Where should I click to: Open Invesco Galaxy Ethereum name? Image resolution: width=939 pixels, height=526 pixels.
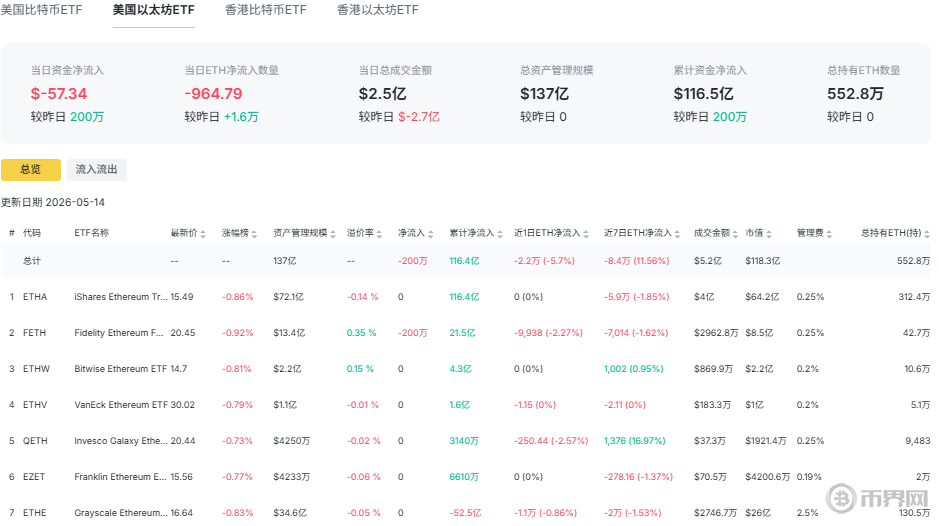coord(121,440)
